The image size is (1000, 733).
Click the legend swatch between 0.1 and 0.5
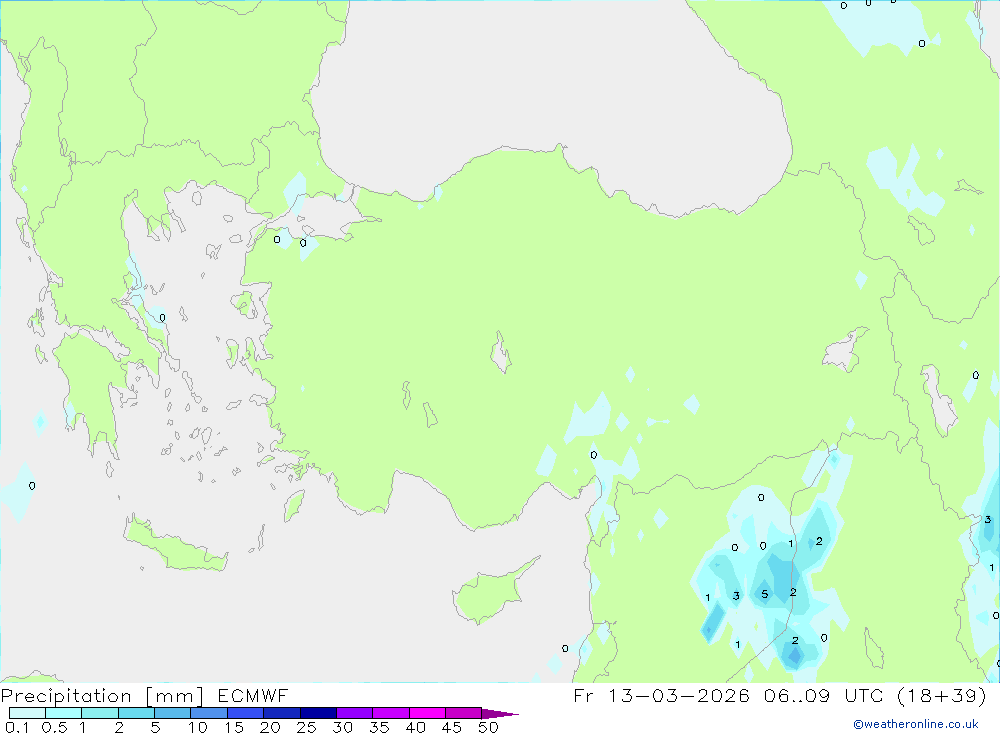27,713
